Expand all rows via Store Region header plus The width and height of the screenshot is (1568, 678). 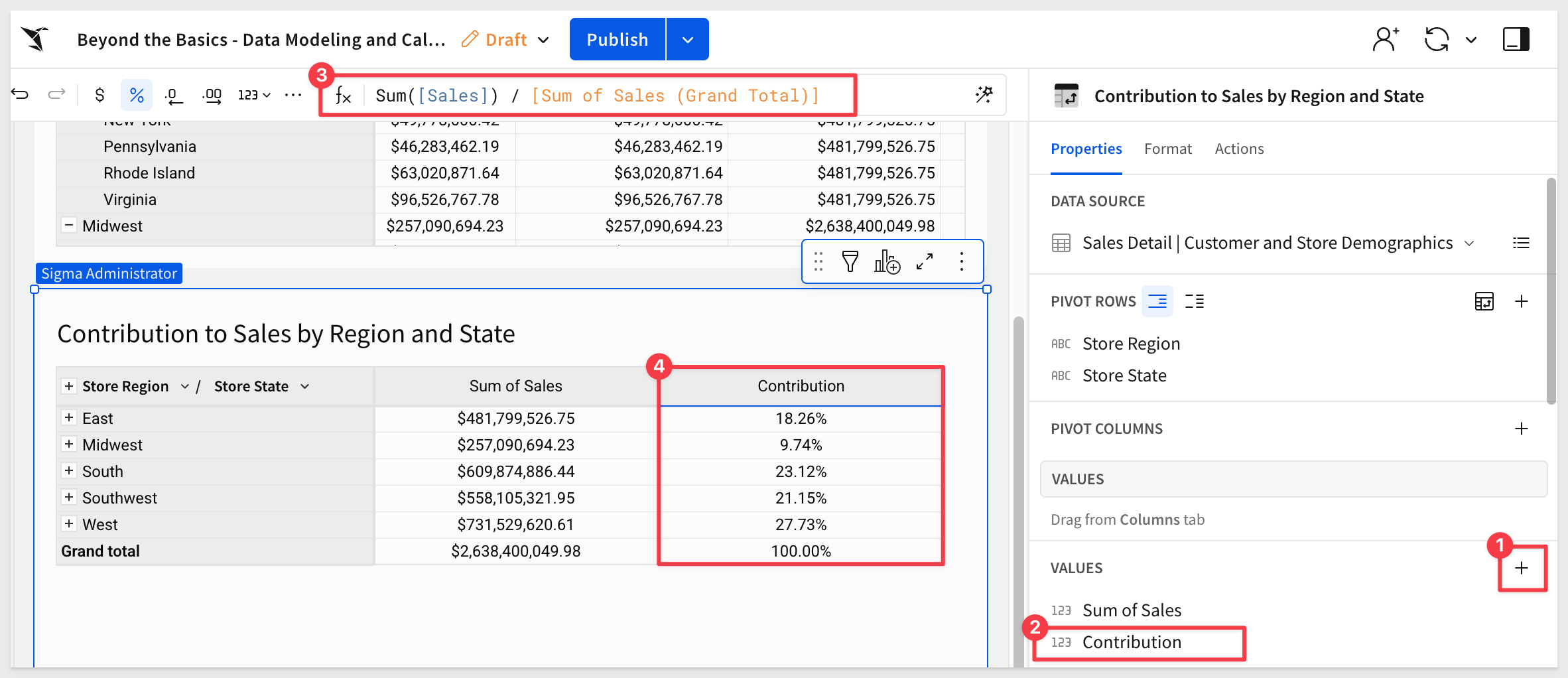[69, 386]
